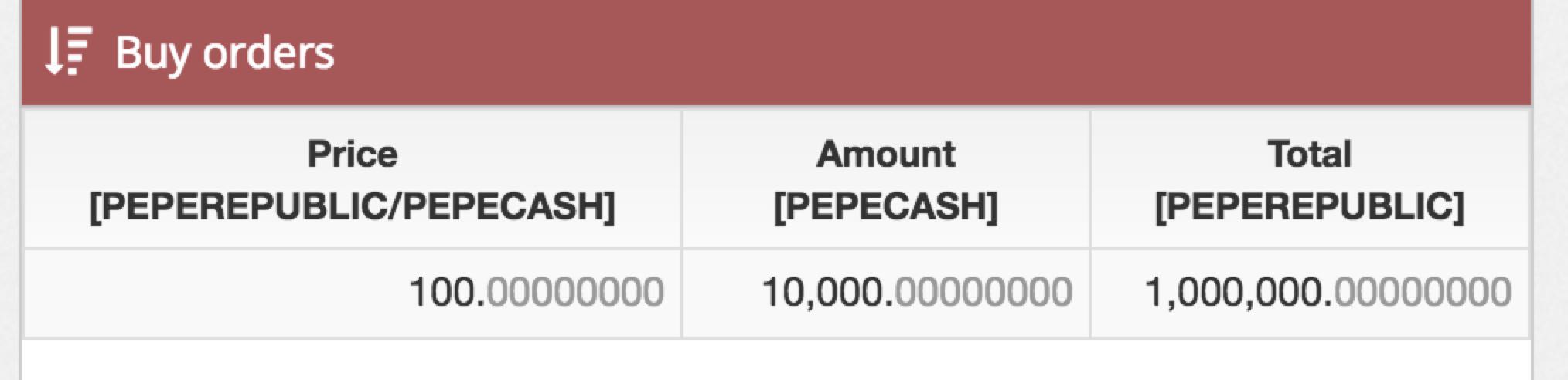Click the sort-descending icon beside Buy orders
This screenshot has width=1568, height=380.
[x=68, y=51]
